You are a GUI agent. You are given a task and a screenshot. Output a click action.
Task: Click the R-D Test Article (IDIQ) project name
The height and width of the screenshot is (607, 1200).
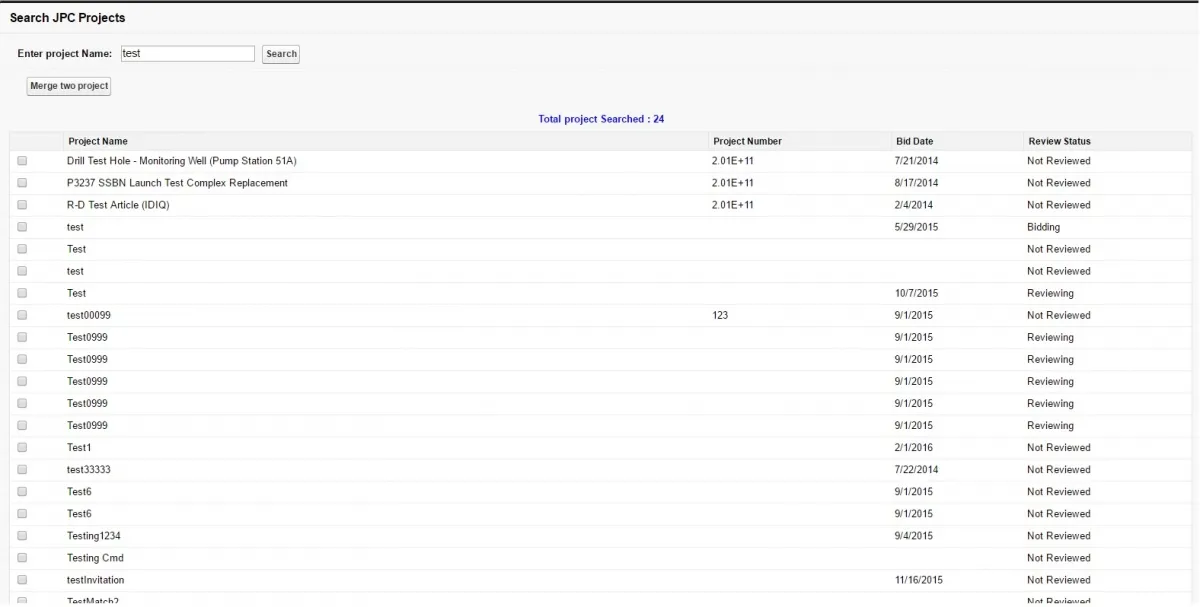coord(118,205)
